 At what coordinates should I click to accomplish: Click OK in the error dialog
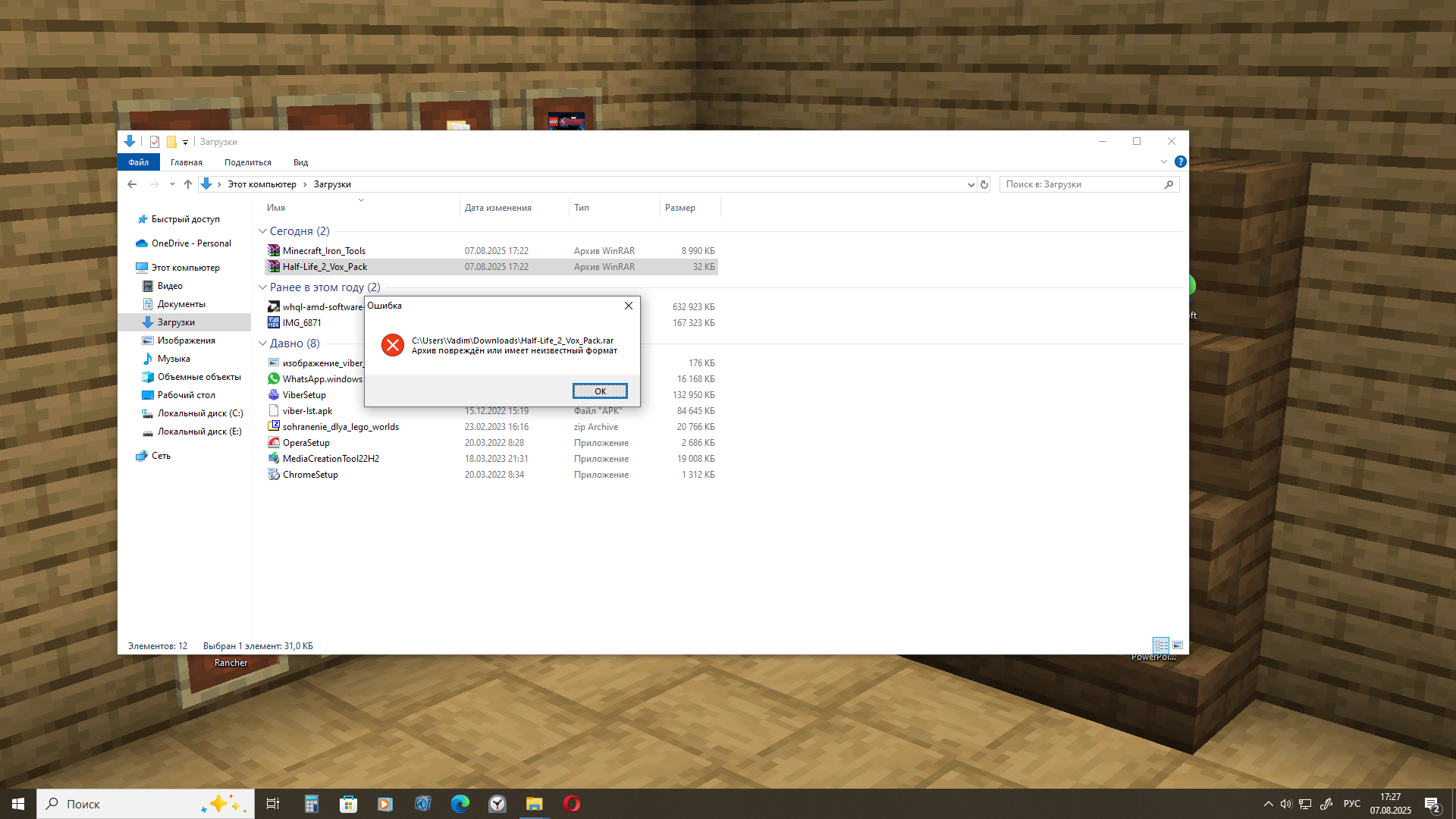(x=599, y=391)
